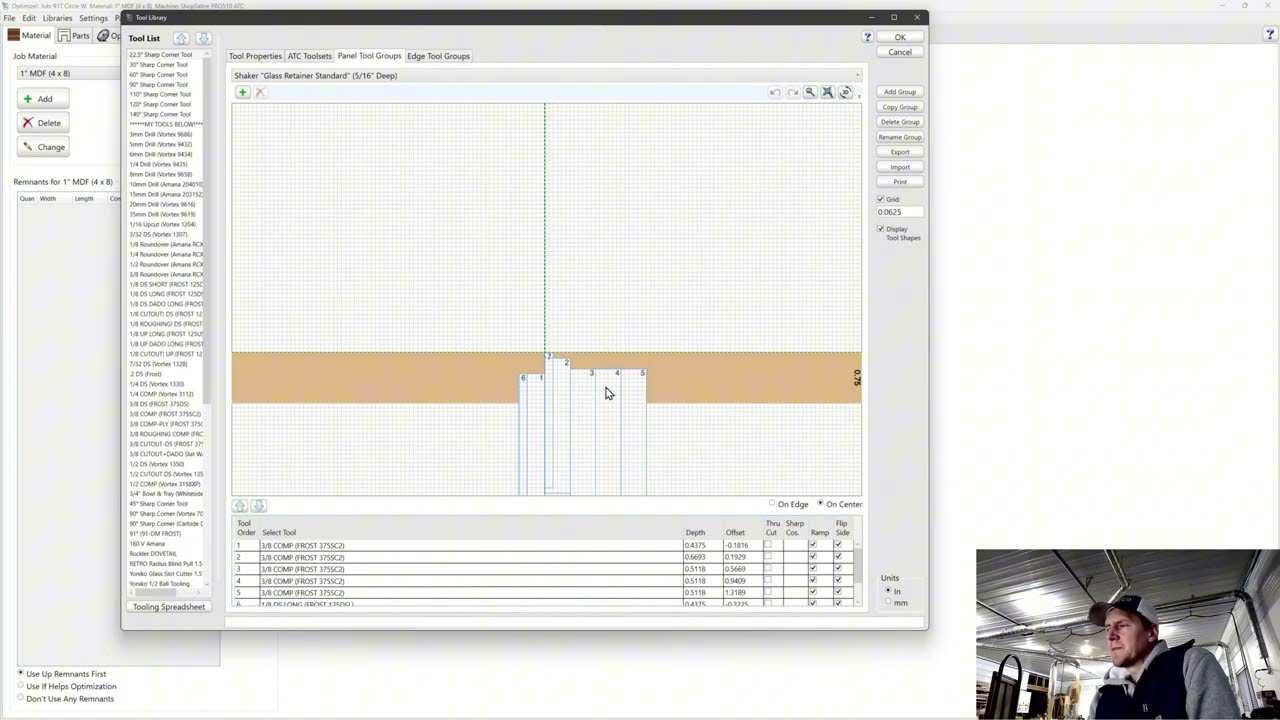Select 3mm Drill (Vortex 9686) in Tool List
This screenshot has height=720, width=1280.
click(160, 134)
